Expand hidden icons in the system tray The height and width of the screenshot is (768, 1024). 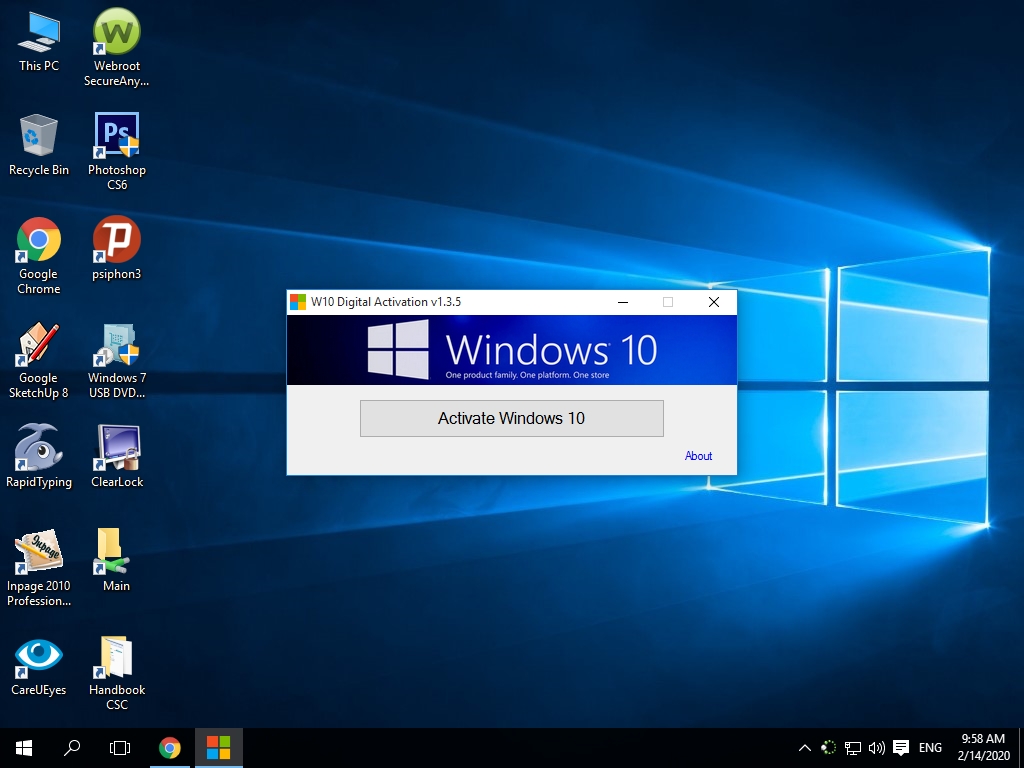click(804, 747)
